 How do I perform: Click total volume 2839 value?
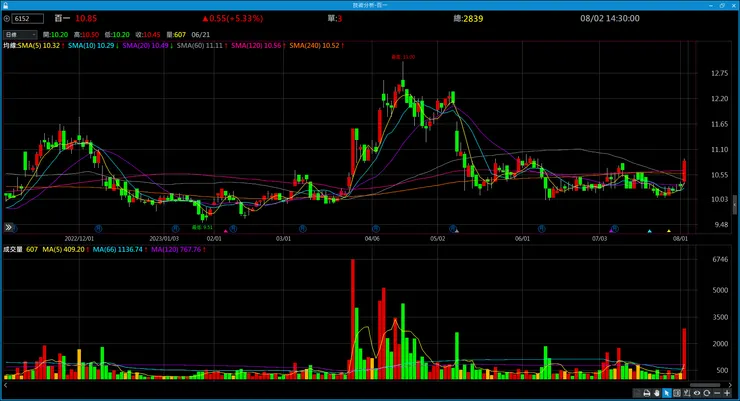(473, 18)
